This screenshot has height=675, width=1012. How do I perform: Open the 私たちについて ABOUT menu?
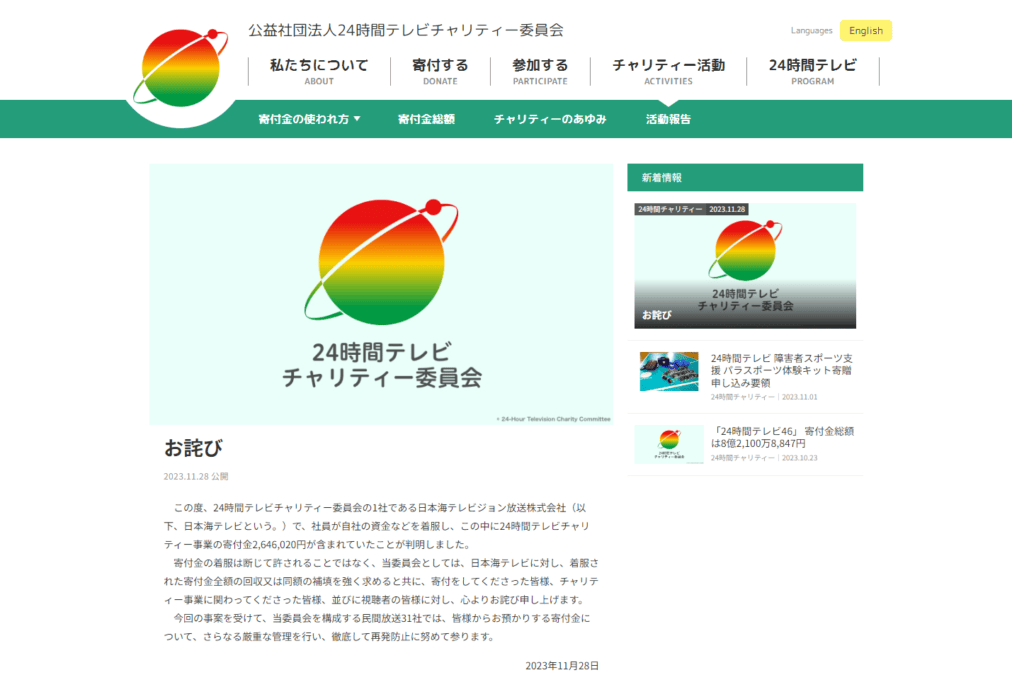tap(318, 70)
